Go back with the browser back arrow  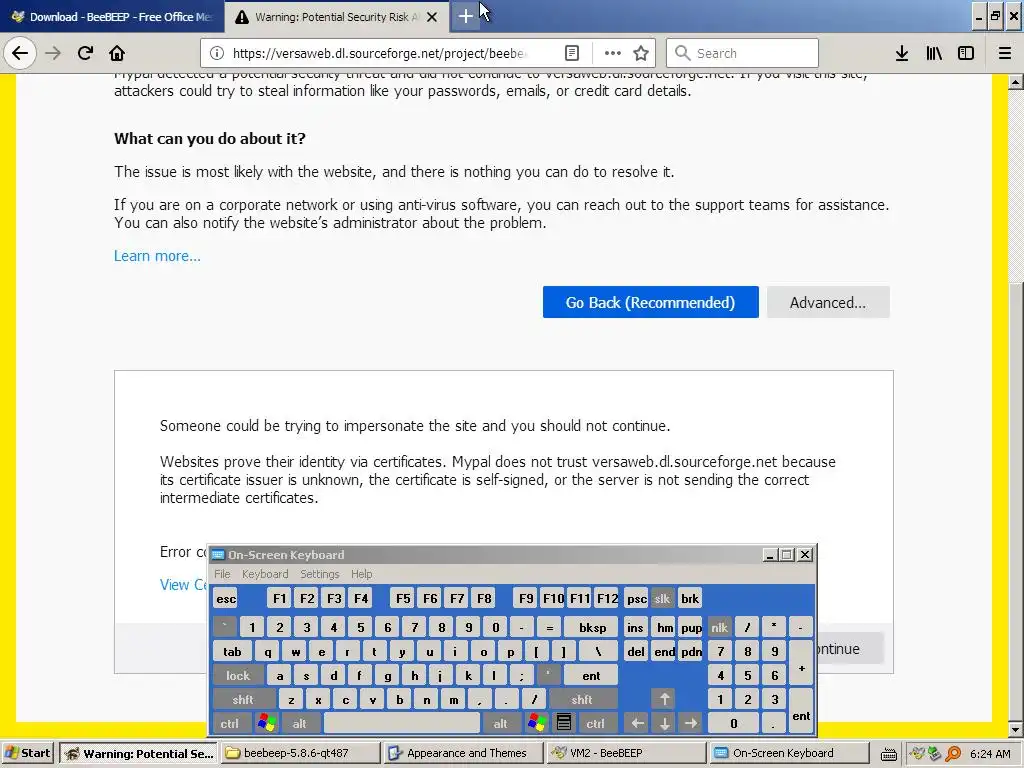[20, 54]
